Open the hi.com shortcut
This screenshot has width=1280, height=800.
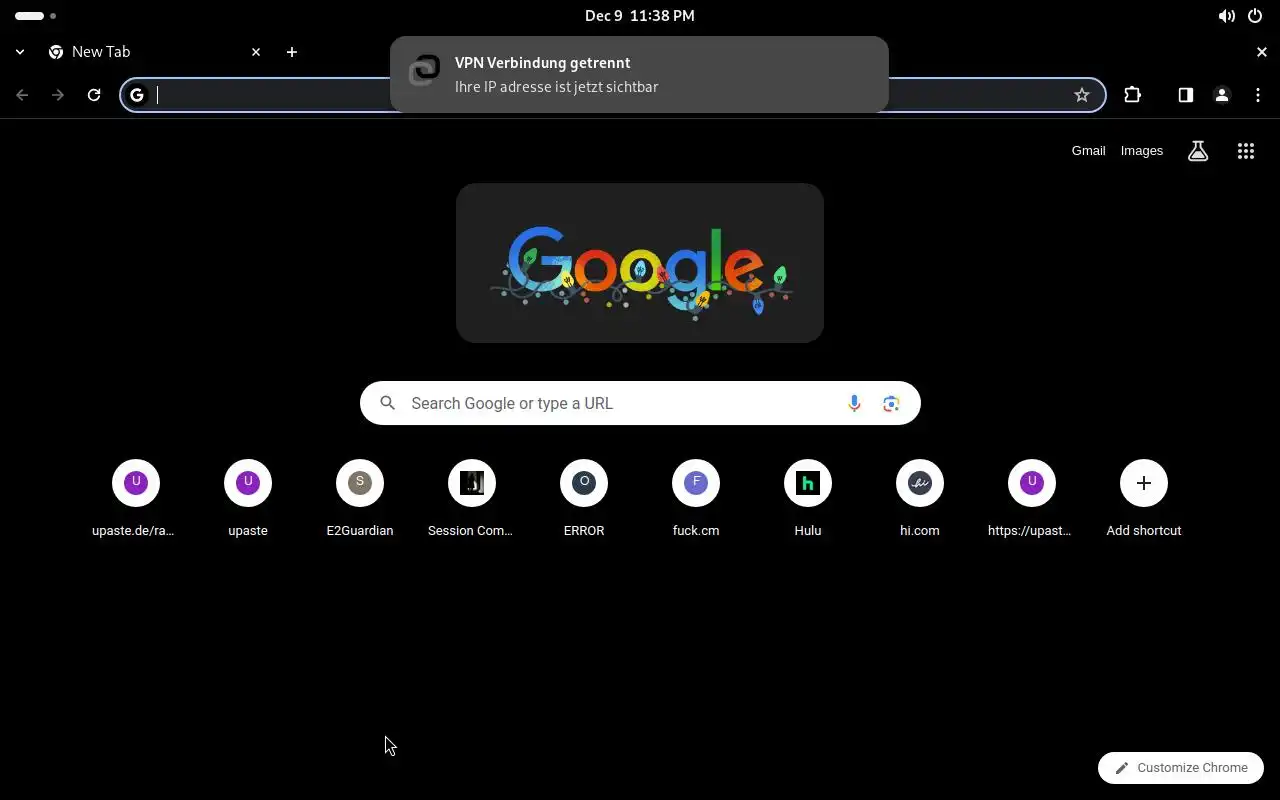coord(920,499)
